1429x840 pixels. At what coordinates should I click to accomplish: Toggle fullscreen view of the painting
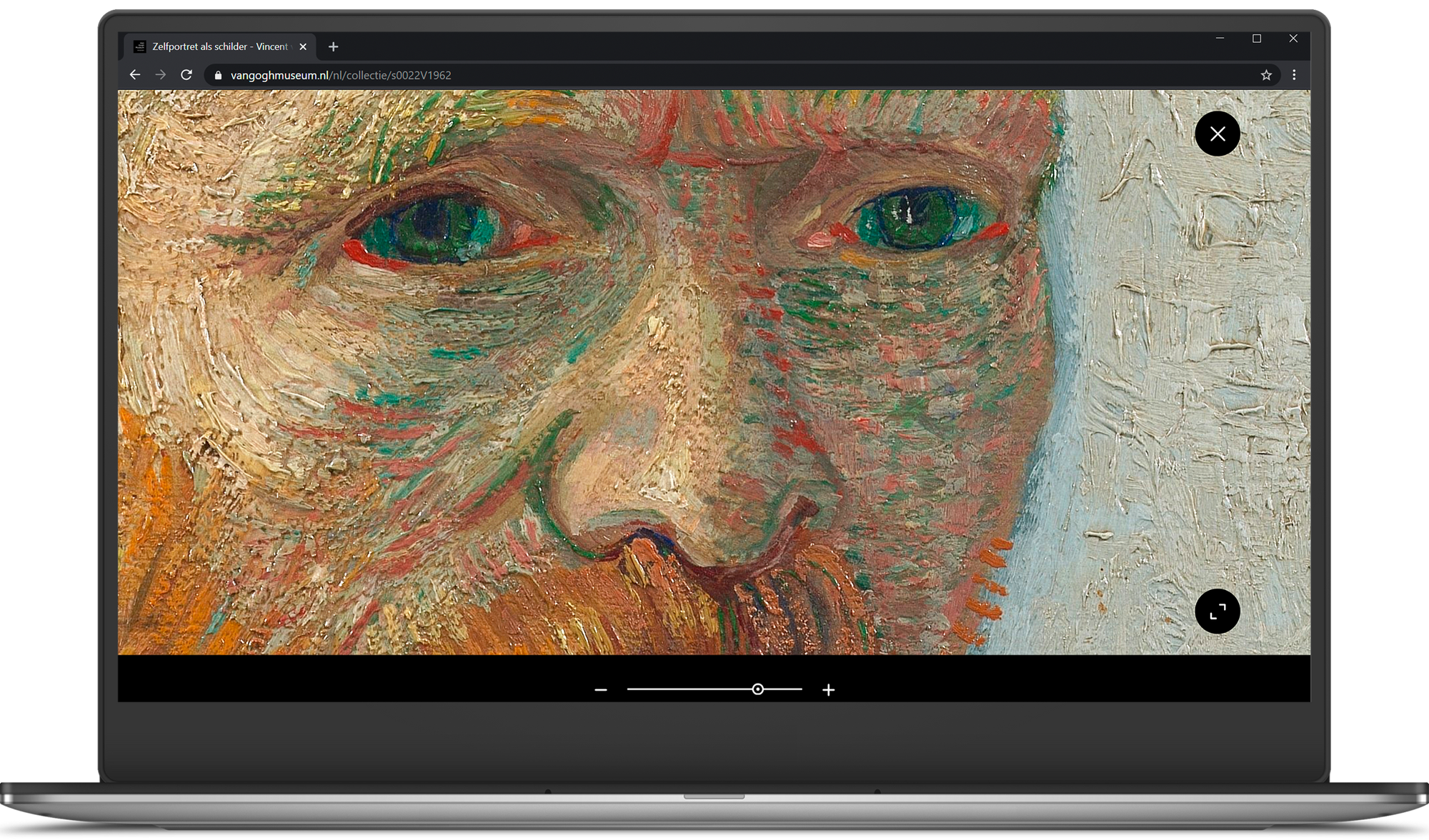coord(1218,611)
